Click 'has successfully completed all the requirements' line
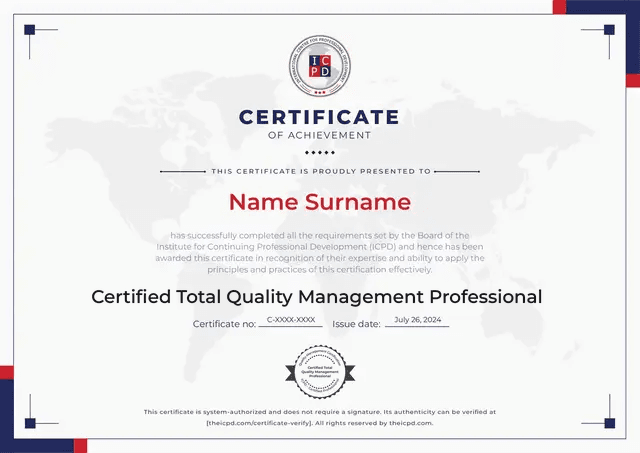The height and width of the screenshot is (453, 640). tap(320, 235)
